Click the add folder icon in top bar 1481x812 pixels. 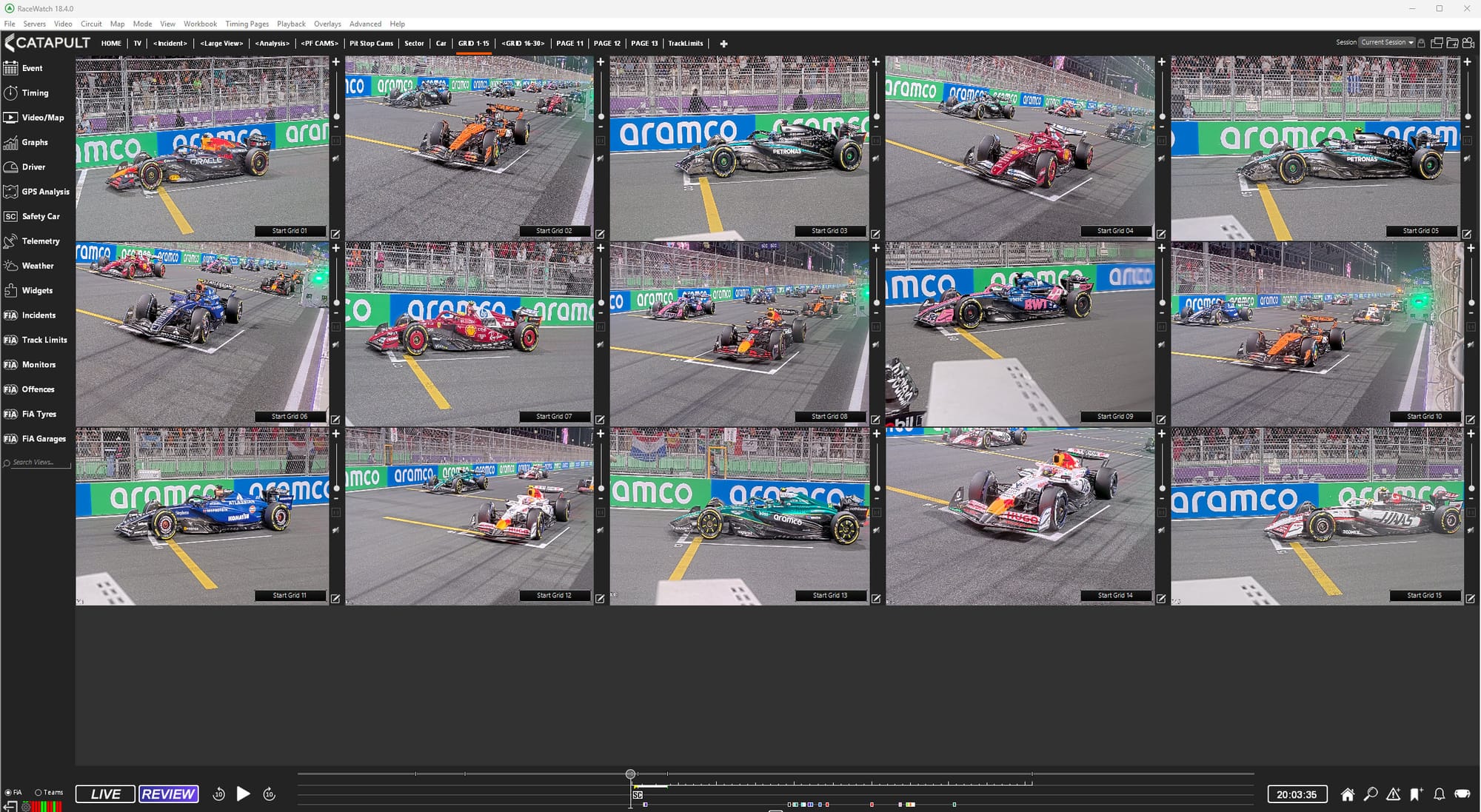pyautogui.click(x=1452, y=43)
